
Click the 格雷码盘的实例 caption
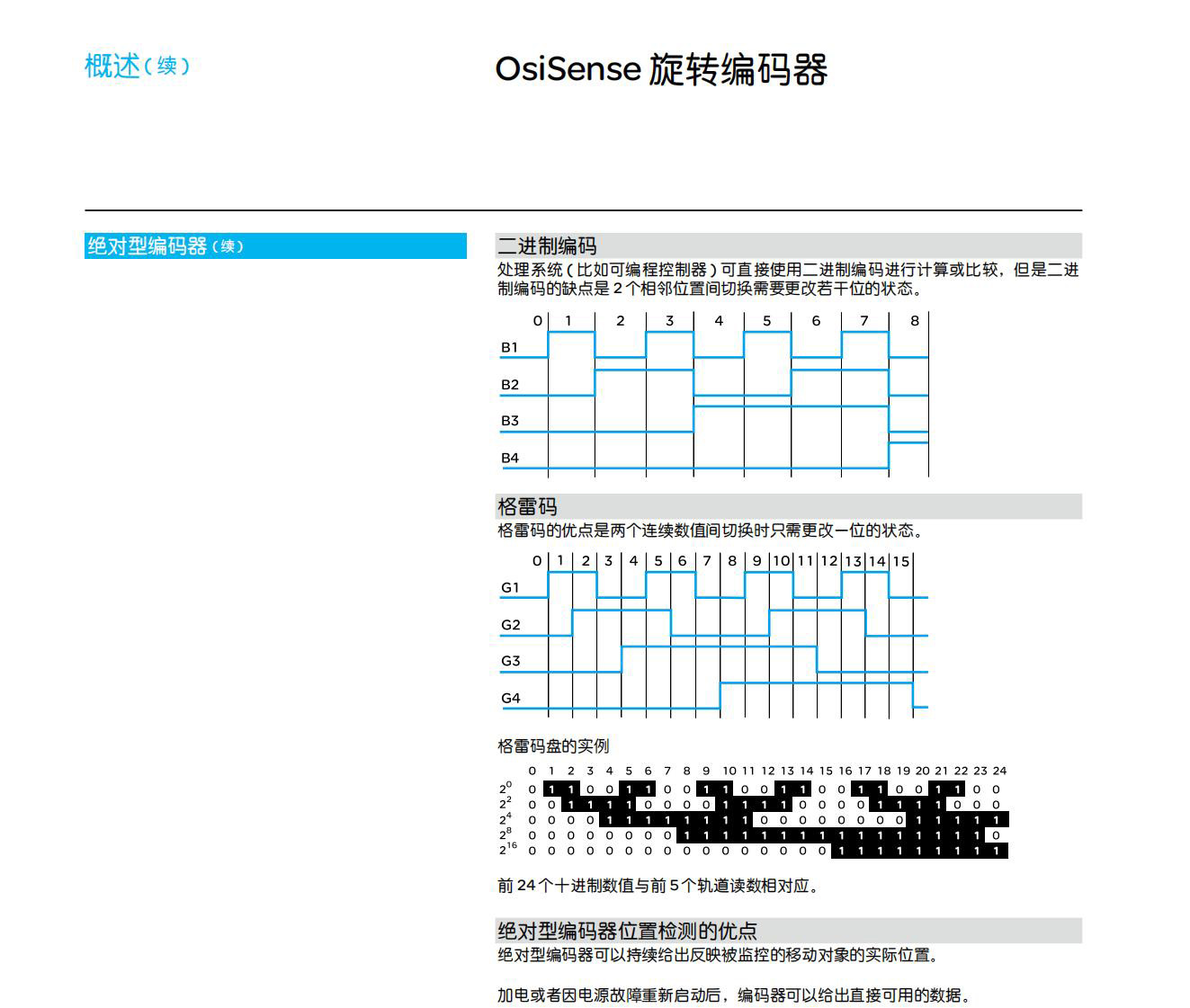pyautogui.click(x=553, y=745)
